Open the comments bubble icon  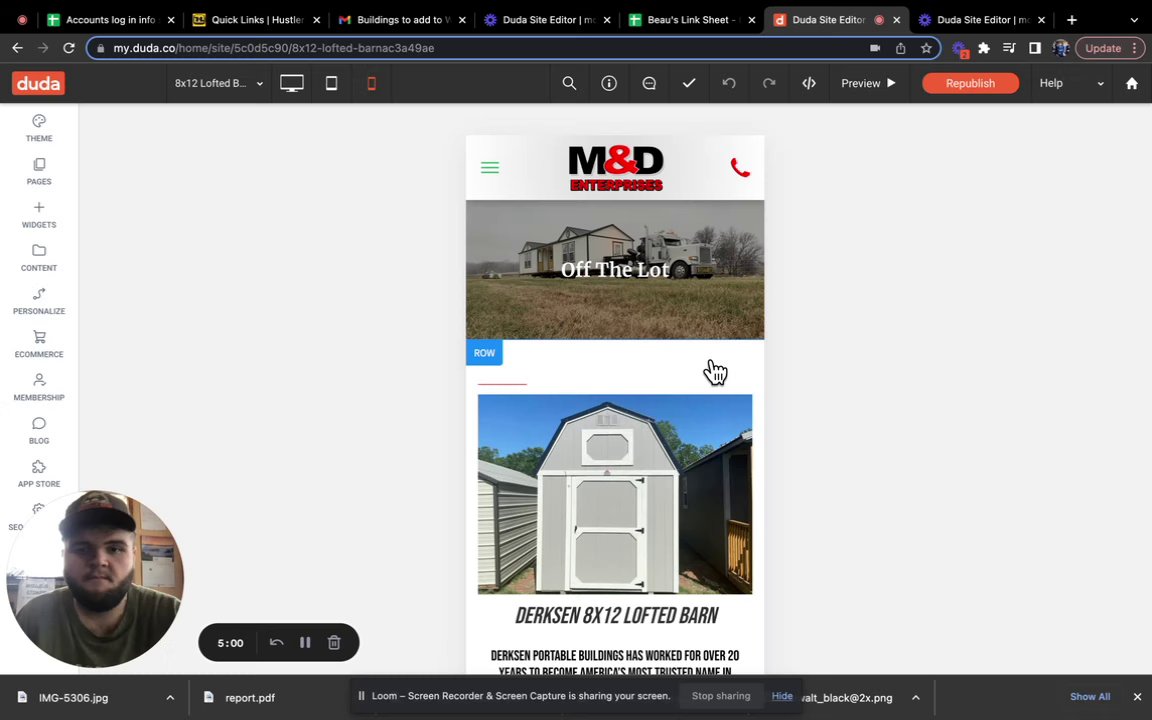pos(649,83)
